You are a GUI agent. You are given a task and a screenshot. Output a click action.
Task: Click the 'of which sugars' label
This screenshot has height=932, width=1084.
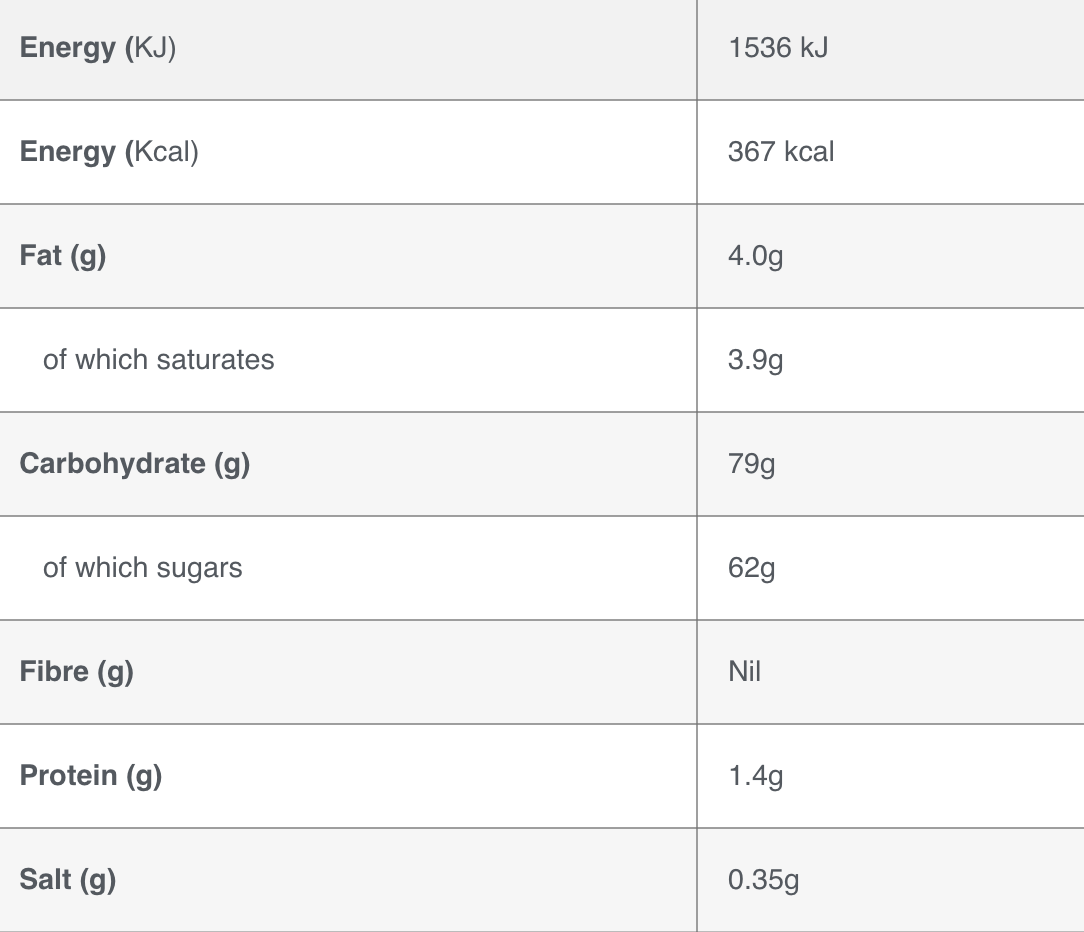142,568
